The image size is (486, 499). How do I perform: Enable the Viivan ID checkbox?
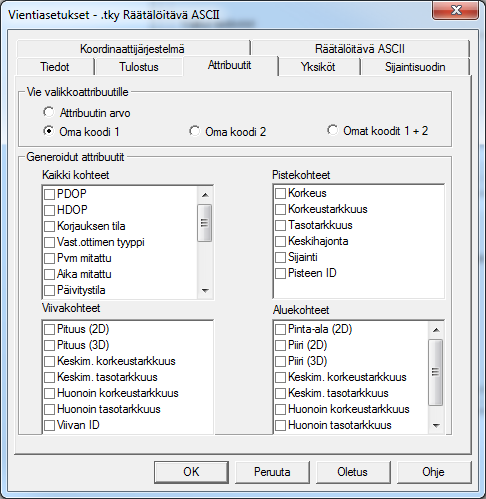[x=49, y=425]
